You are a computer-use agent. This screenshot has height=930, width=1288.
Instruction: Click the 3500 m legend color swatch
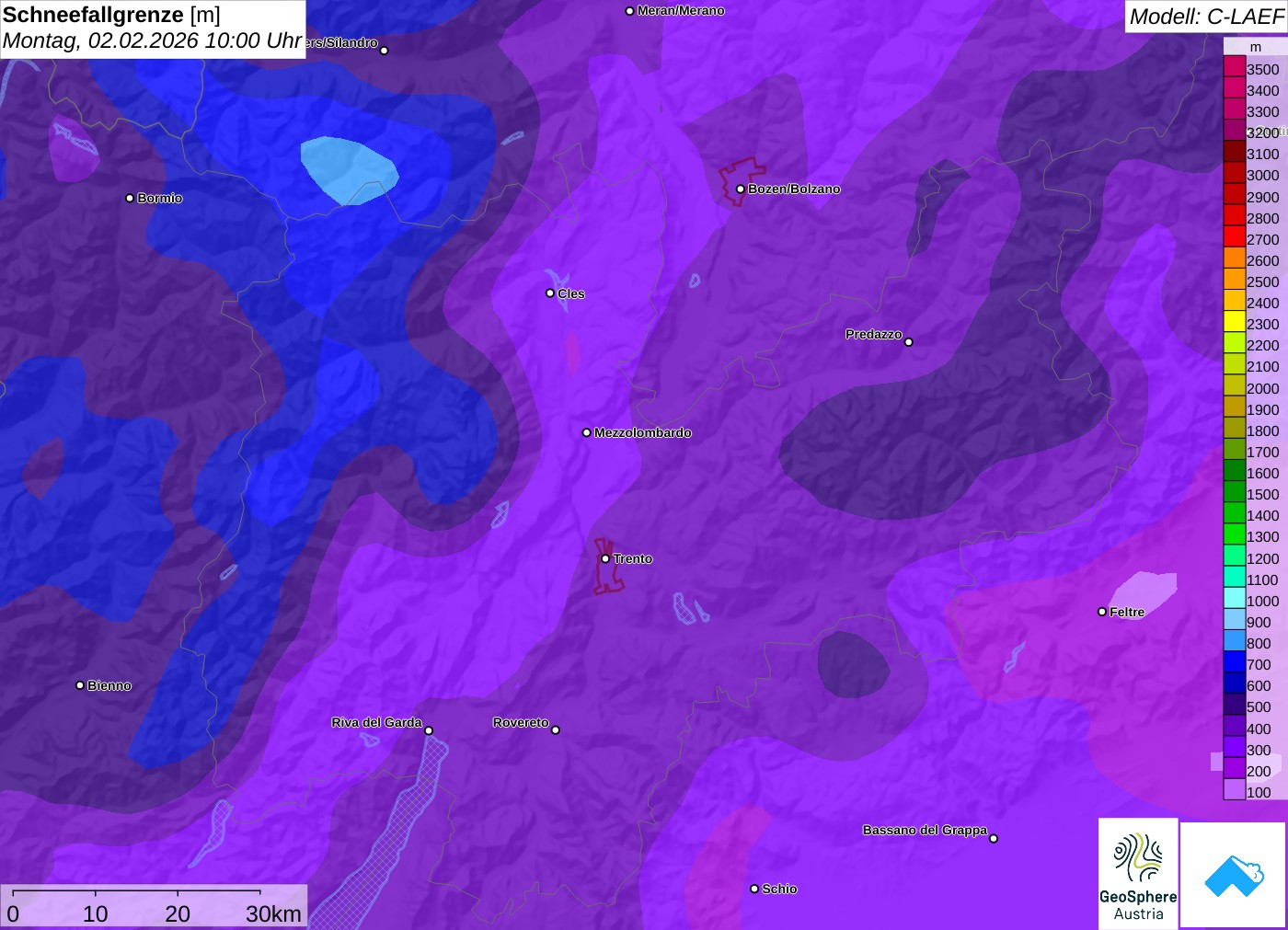pos(1235,68)
